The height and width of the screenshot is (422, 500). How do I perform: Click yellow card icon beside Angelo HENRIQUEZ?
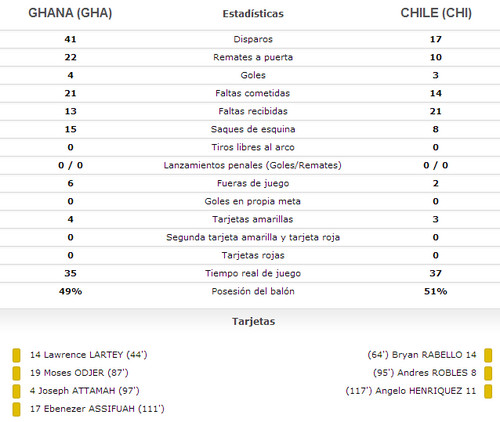(x=488, y=391)
